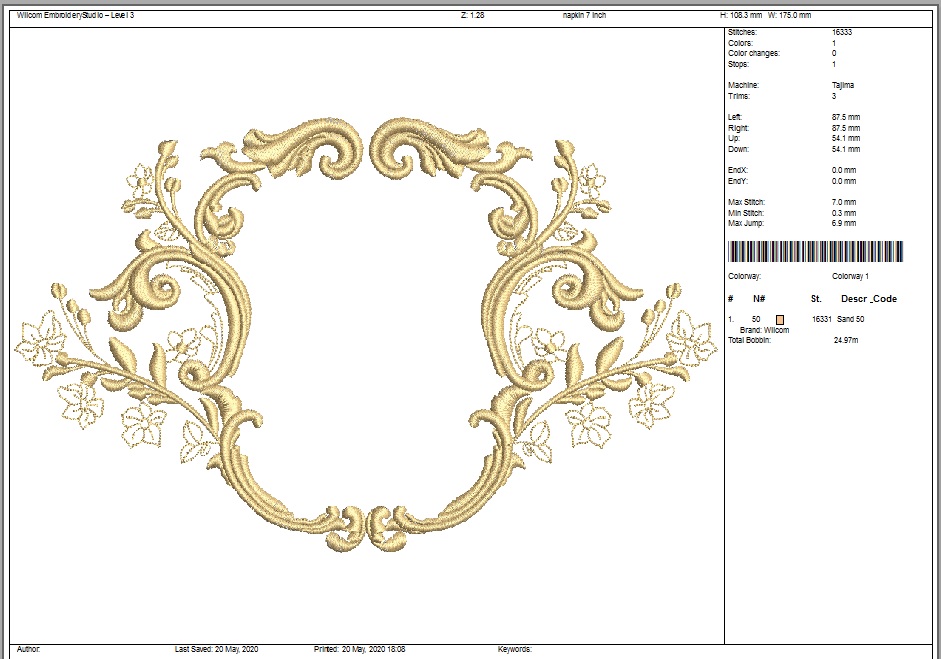Click the zoom factor Z: 1.28 text
Screen dimensions: 941x659
pyautogui.click(x=472, y=16)
